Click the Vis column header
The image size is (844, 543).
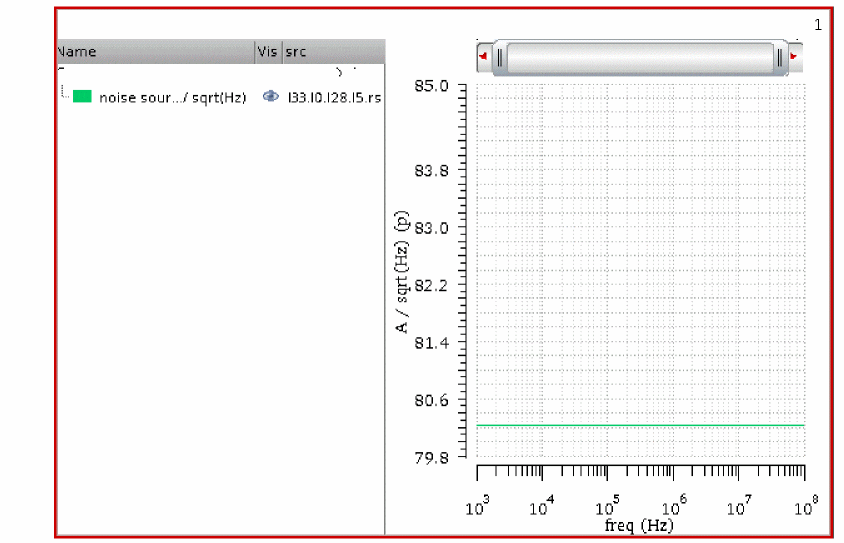268,52
